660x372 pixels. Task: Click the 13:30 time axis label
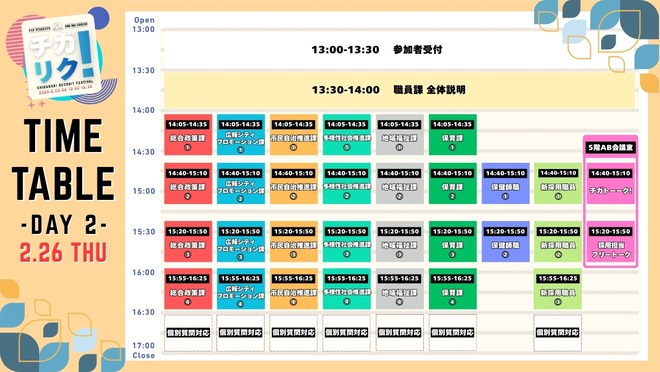point(144,70)
